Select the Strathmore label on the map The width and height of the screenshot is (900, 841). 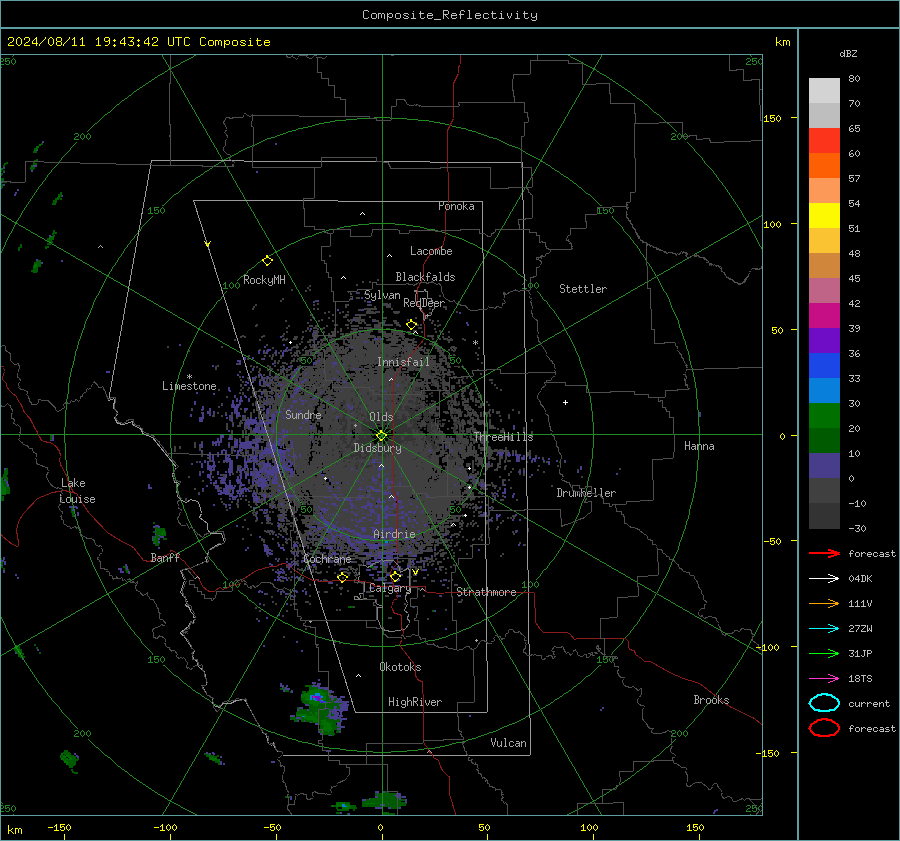[486, 592]
